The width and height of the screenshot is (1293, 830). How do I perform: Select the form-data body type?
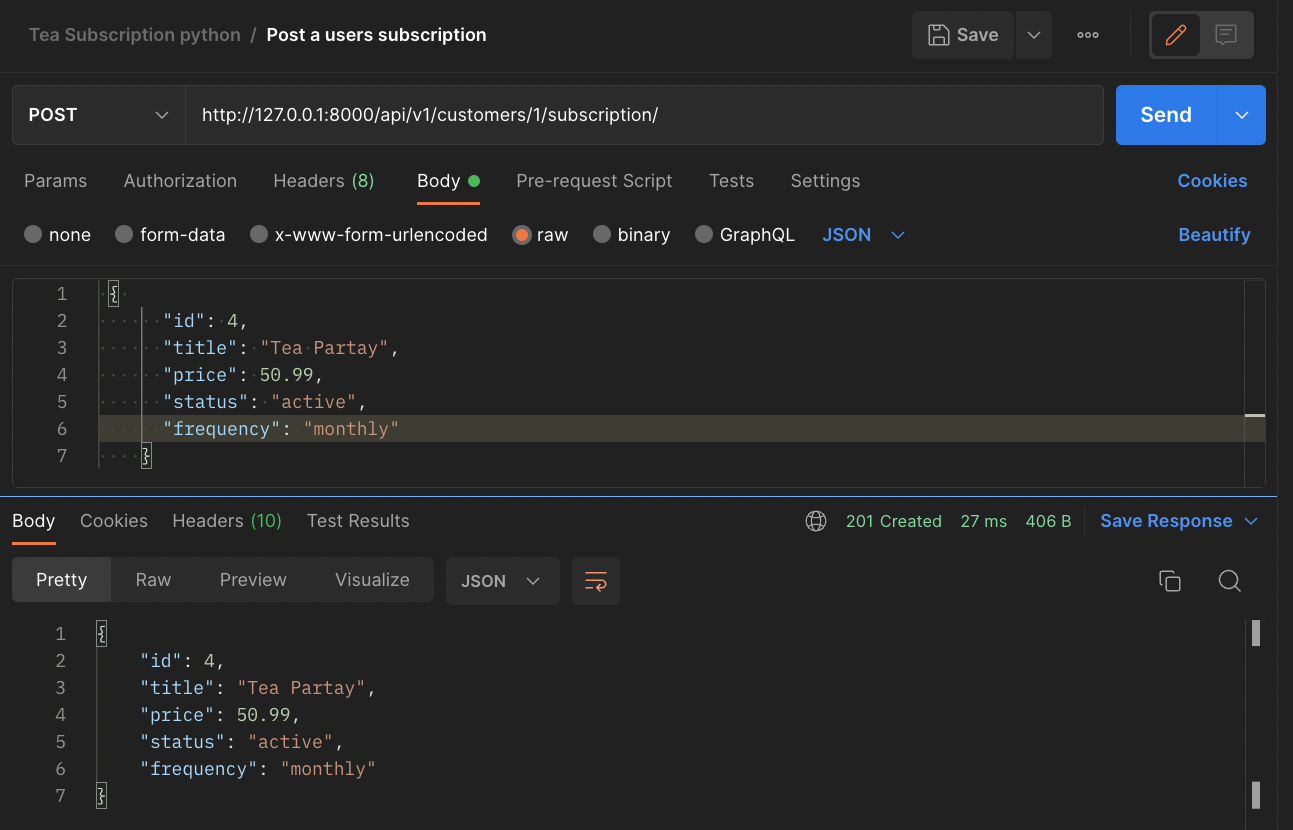[170, 235]
